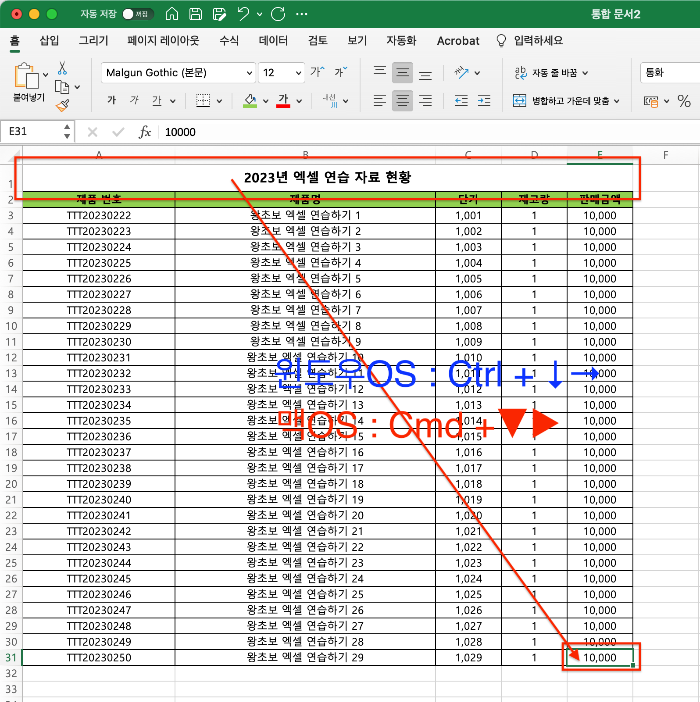Click the top align icon
This screenshot has width=700, height=702.
tap(380, 72)
